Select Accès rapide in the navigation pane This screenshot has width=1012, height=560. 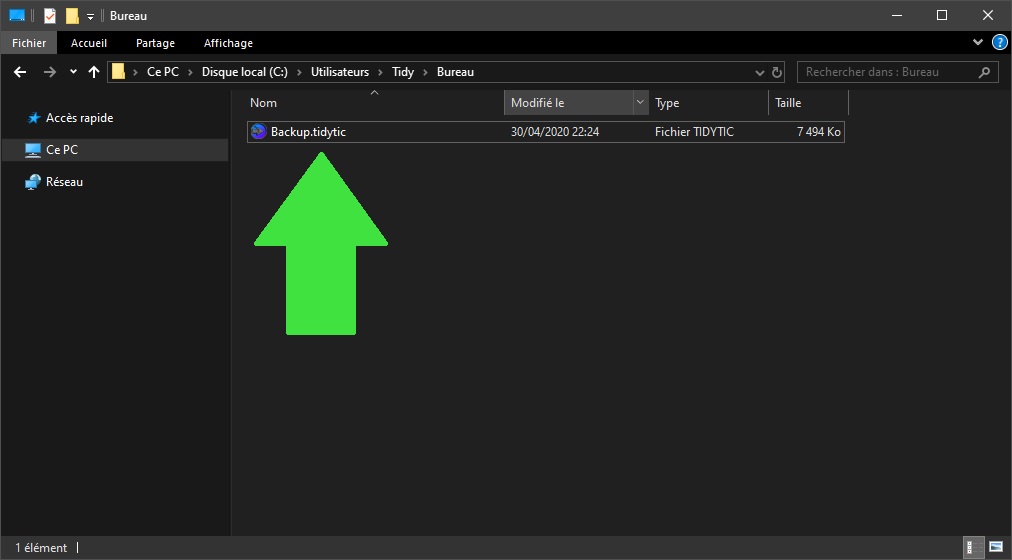(79, 118)
